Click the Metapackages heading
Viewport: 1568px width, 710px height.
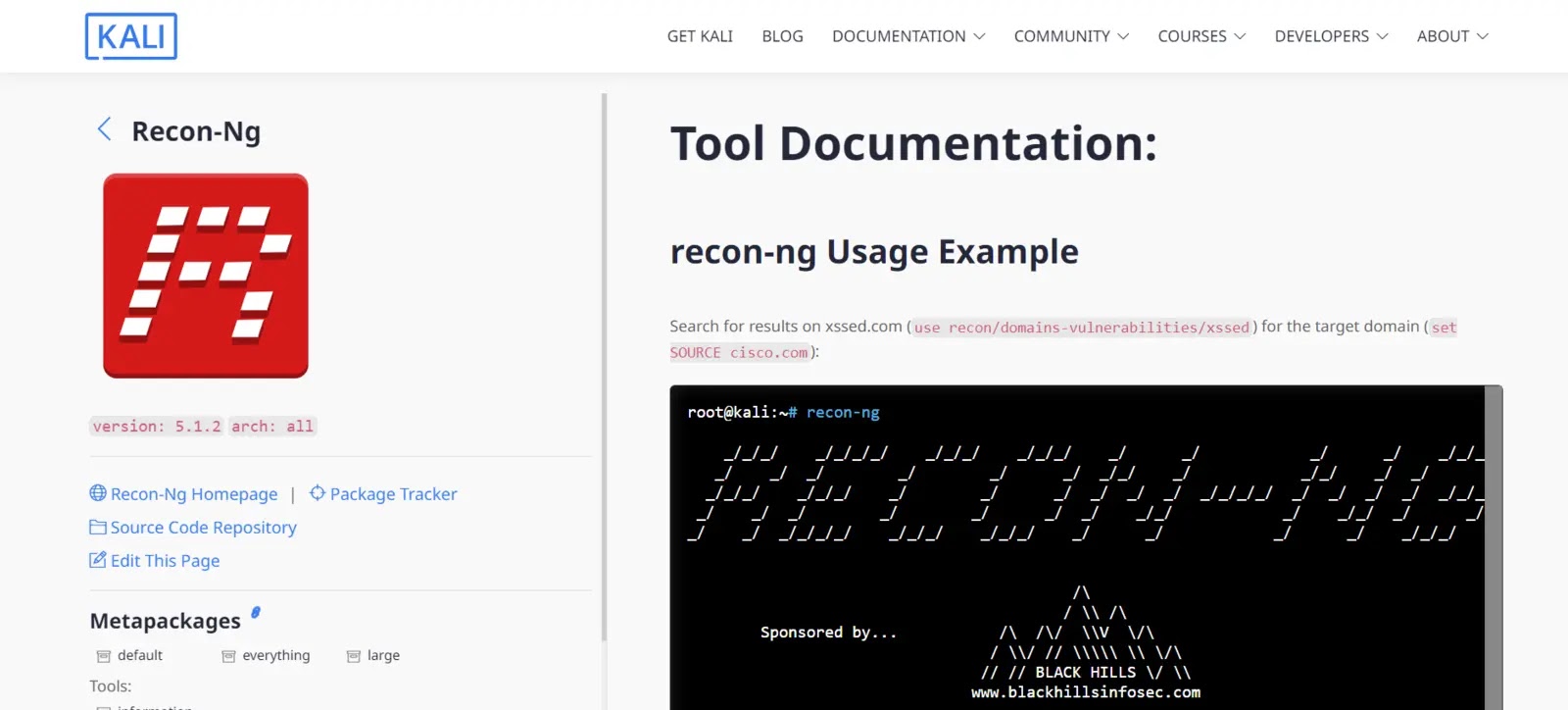pyautogui.click(x=165, y=621)
